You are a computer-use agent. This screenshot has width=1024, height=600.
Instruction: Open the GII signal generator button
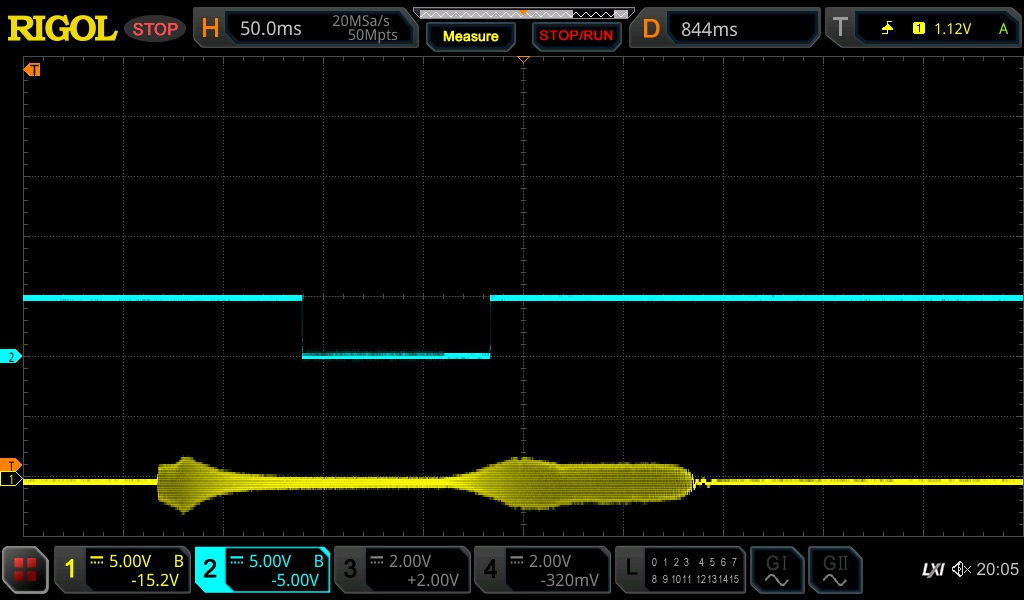coord(835,569)
